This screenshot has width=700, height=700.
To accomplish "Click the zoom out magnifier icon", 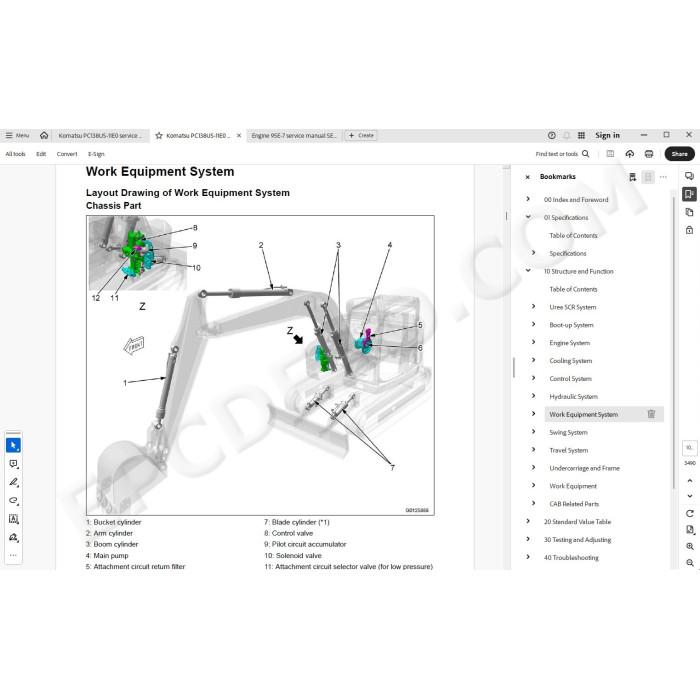I will (690, 562).
